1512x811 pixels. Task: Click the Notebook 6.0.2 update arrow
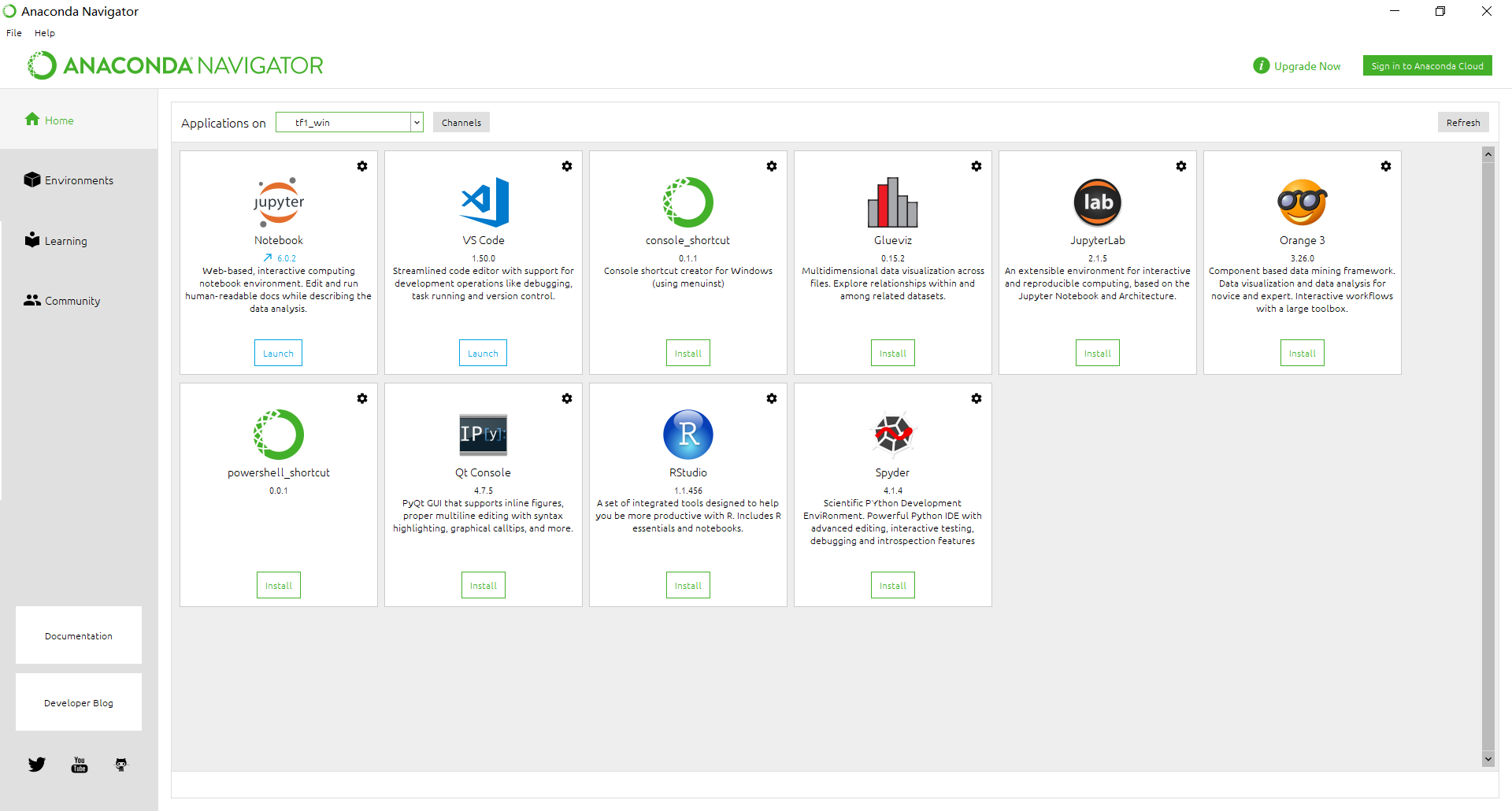(x=268, y=258)
